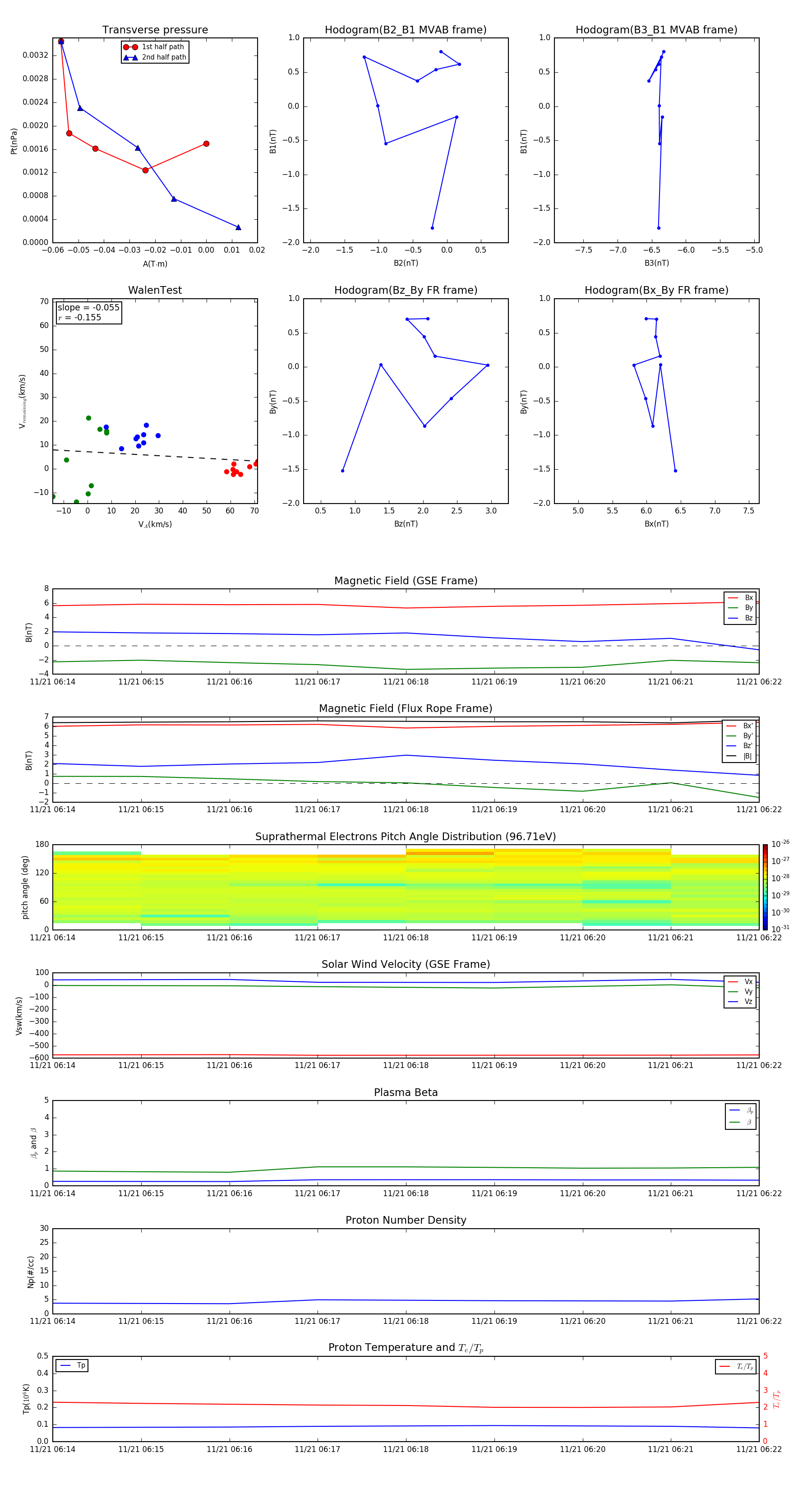Click the 'Magnetic Field (GSE Frame)' title
The height and width of the screenshot is (1489, 812).
406,581
